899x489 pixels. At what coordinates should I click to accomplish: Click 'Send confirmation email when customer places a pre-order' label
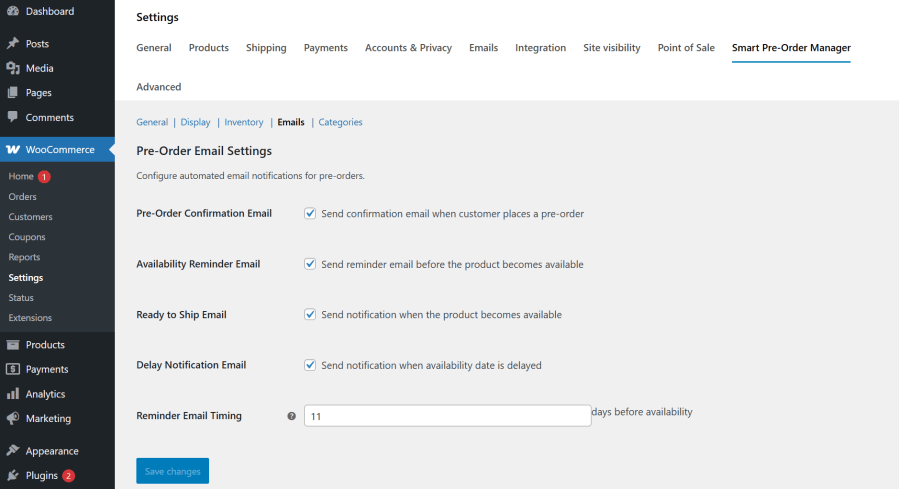point(452,214)
